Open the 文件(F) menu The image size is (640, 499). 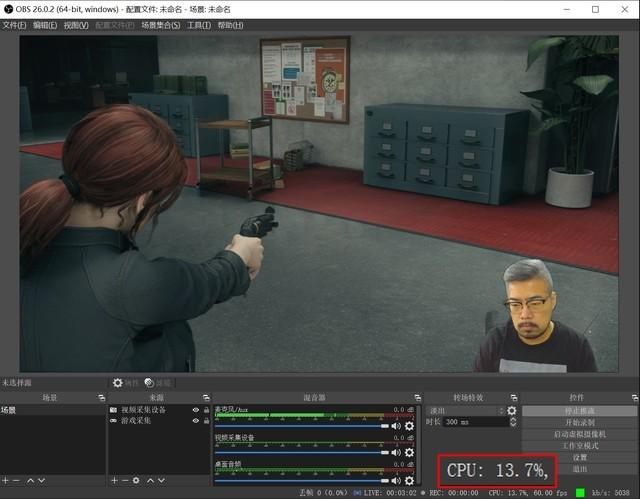pyautogui.click(x=14, y=25)
